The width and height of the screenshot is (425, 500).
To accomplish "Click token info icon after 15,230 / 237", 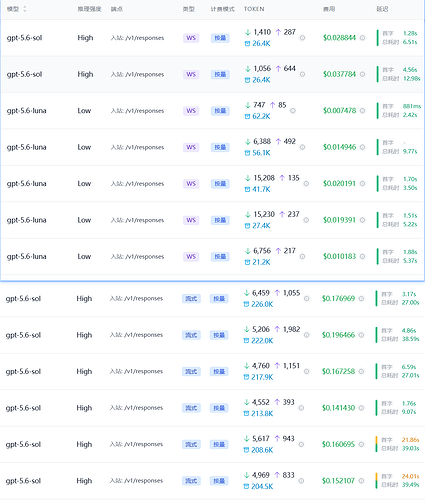I will (306, 220).
